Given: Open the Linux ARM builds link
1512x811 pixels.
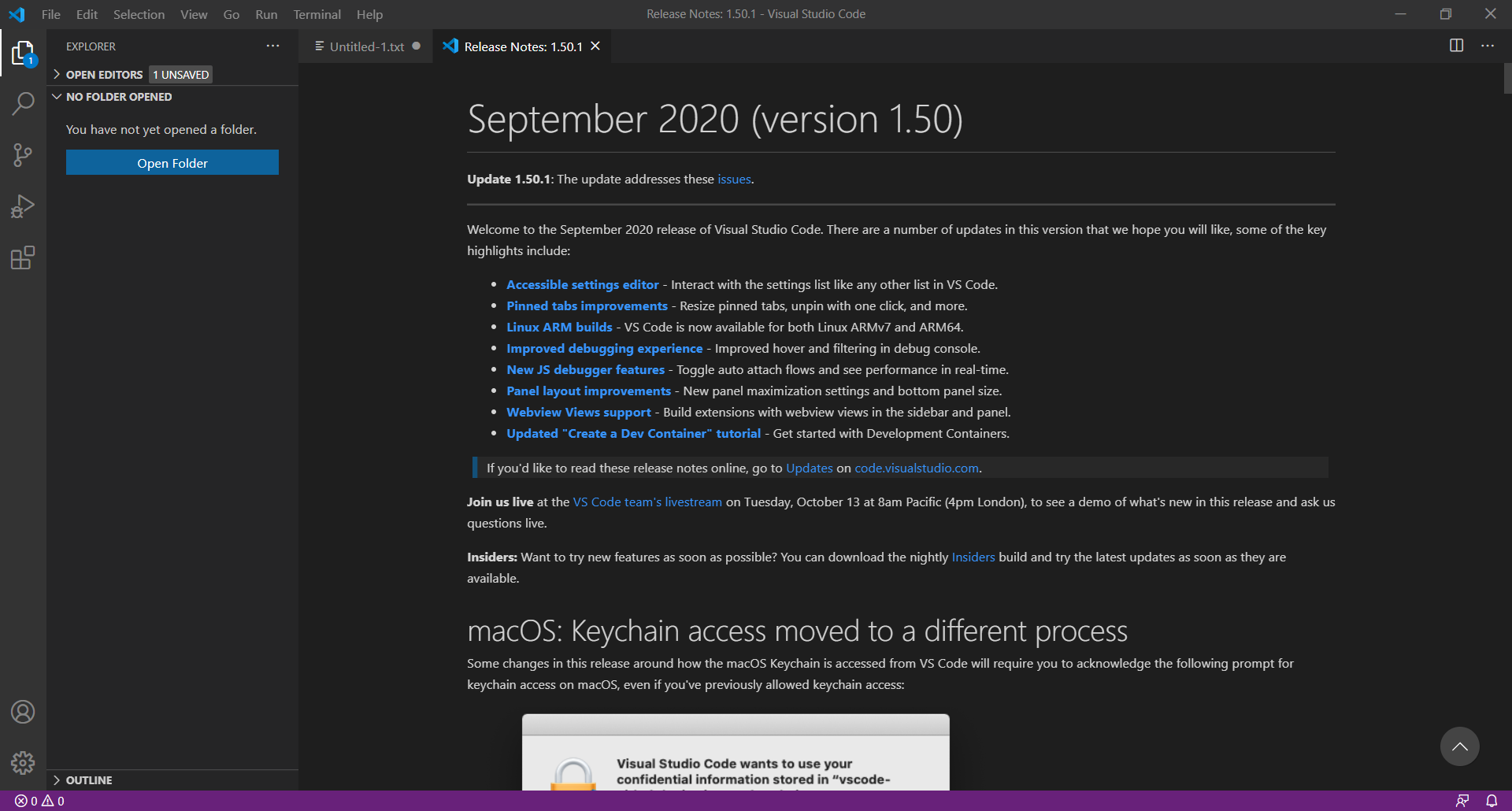Looking at the screenshot, I should pyautogui.click(x=559, y=328).
